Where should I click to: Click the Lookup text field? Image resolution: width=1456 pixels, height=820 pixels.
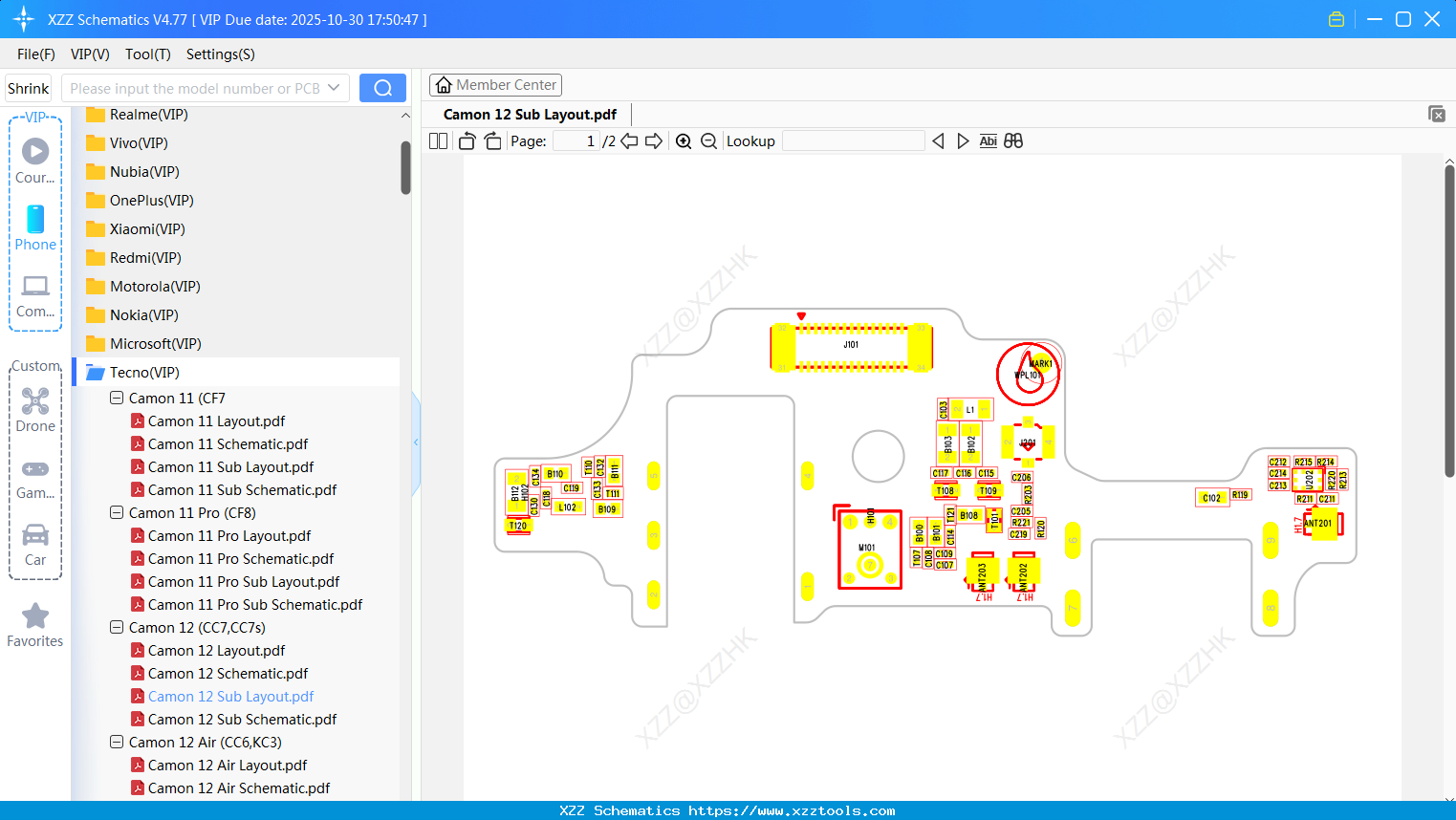pos(854,141)
